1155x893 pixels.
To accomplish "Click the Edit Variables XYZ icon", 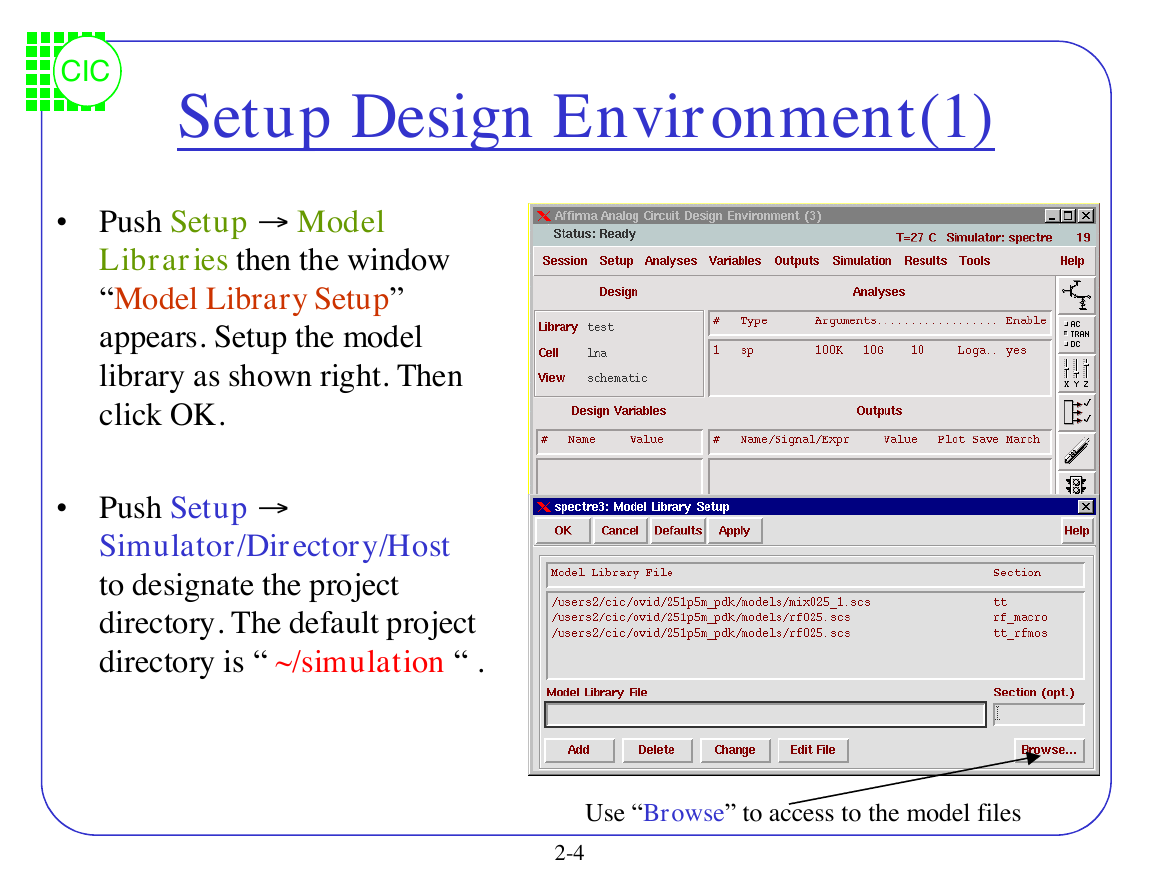I will pyautogui.click(x=1076, y=373).
